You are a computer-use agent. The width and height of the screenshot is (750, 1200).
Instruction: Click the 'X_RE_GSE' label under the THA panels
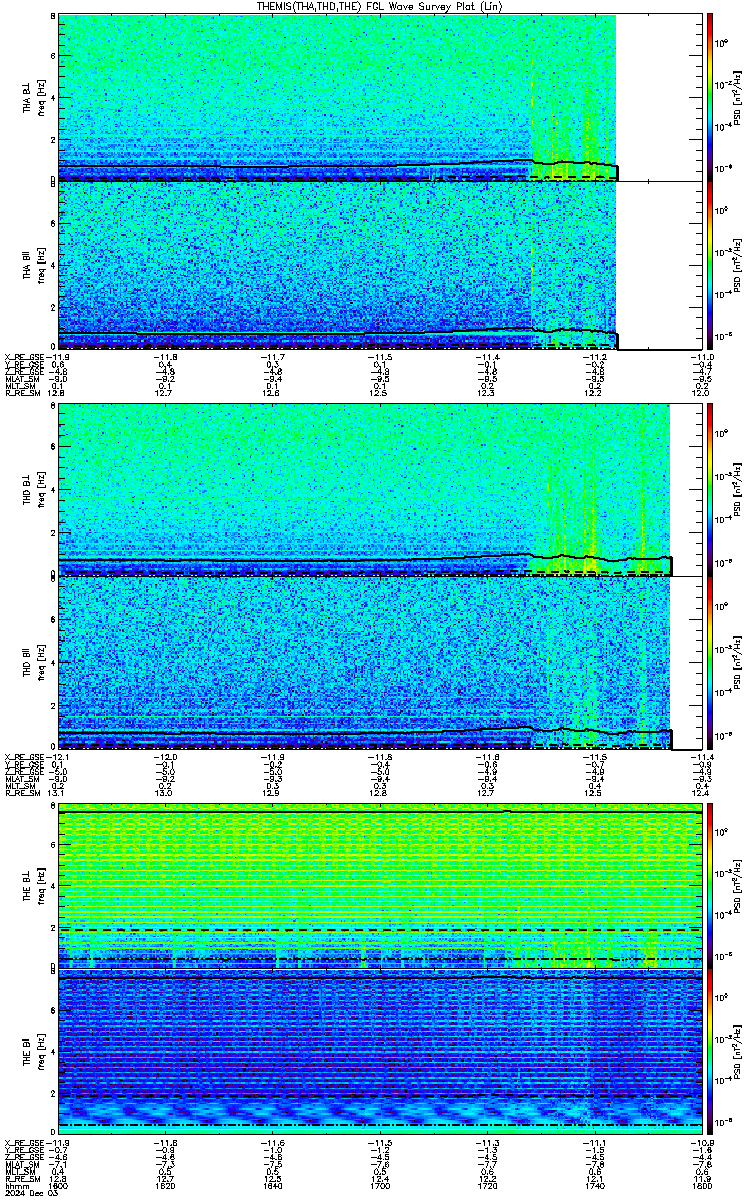click(x=25, y=357)
